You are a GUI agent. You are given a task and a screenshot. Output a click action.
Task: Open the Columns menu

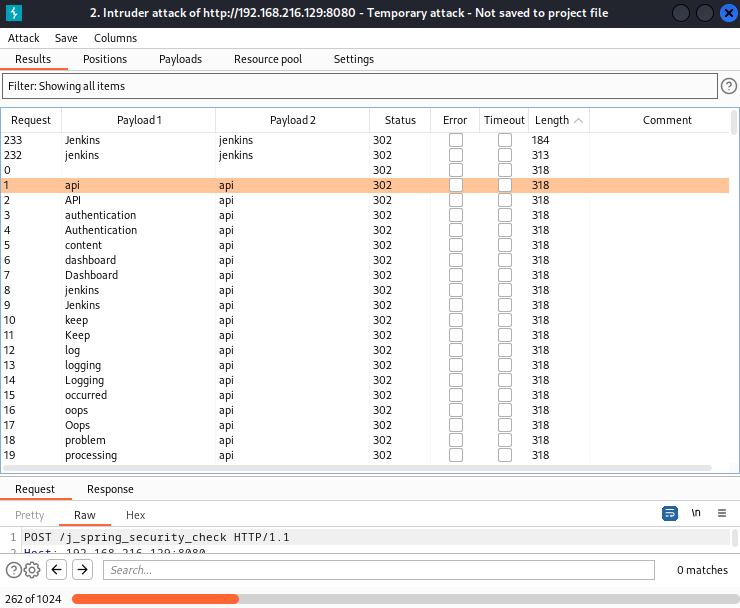tap(116, 38)
